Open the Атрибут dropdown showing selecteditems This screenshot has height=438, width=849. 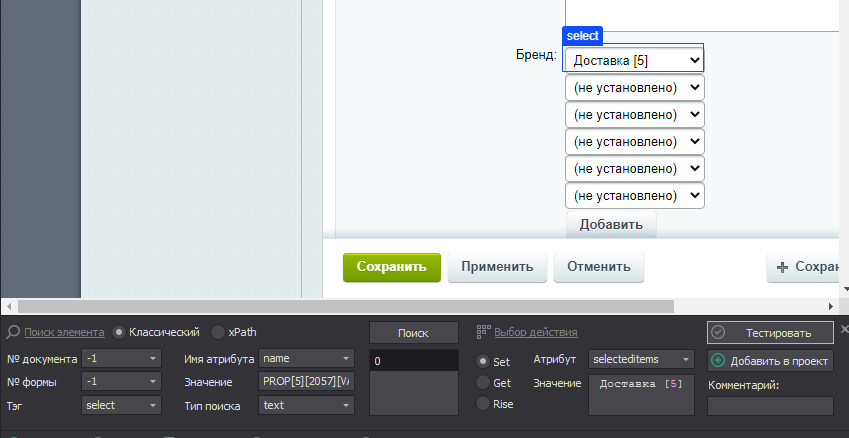coord(641,358)
